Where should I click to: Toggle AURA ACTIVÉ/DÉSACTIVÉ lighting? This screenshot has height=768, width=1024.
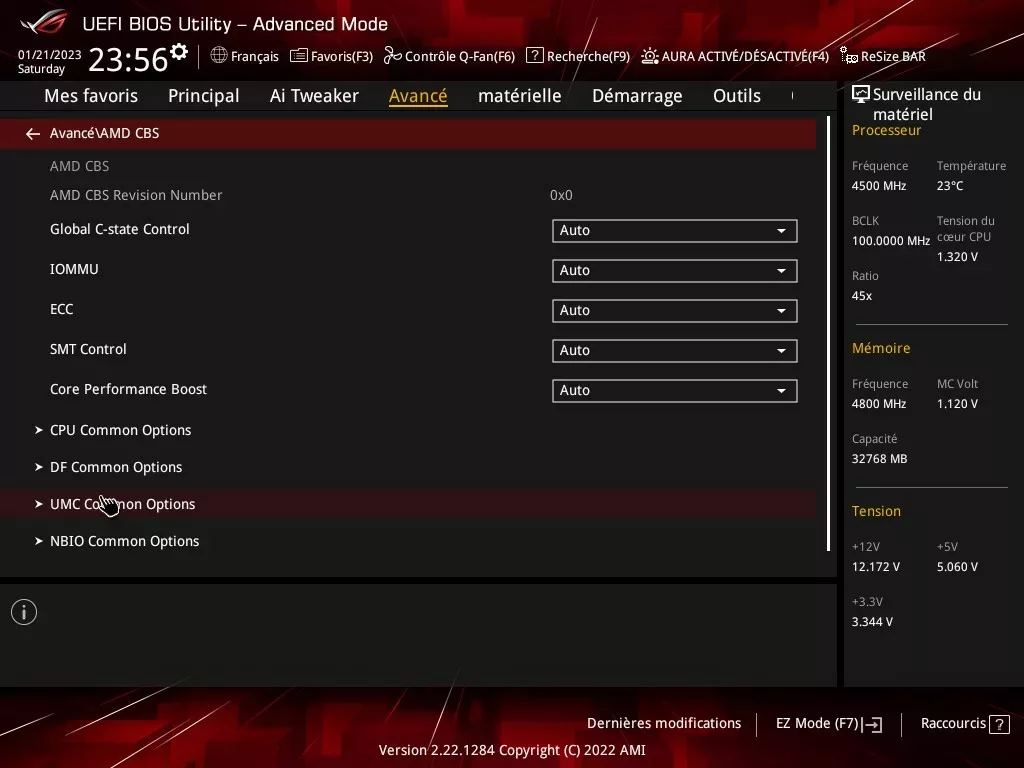click(x=734, y=56)
